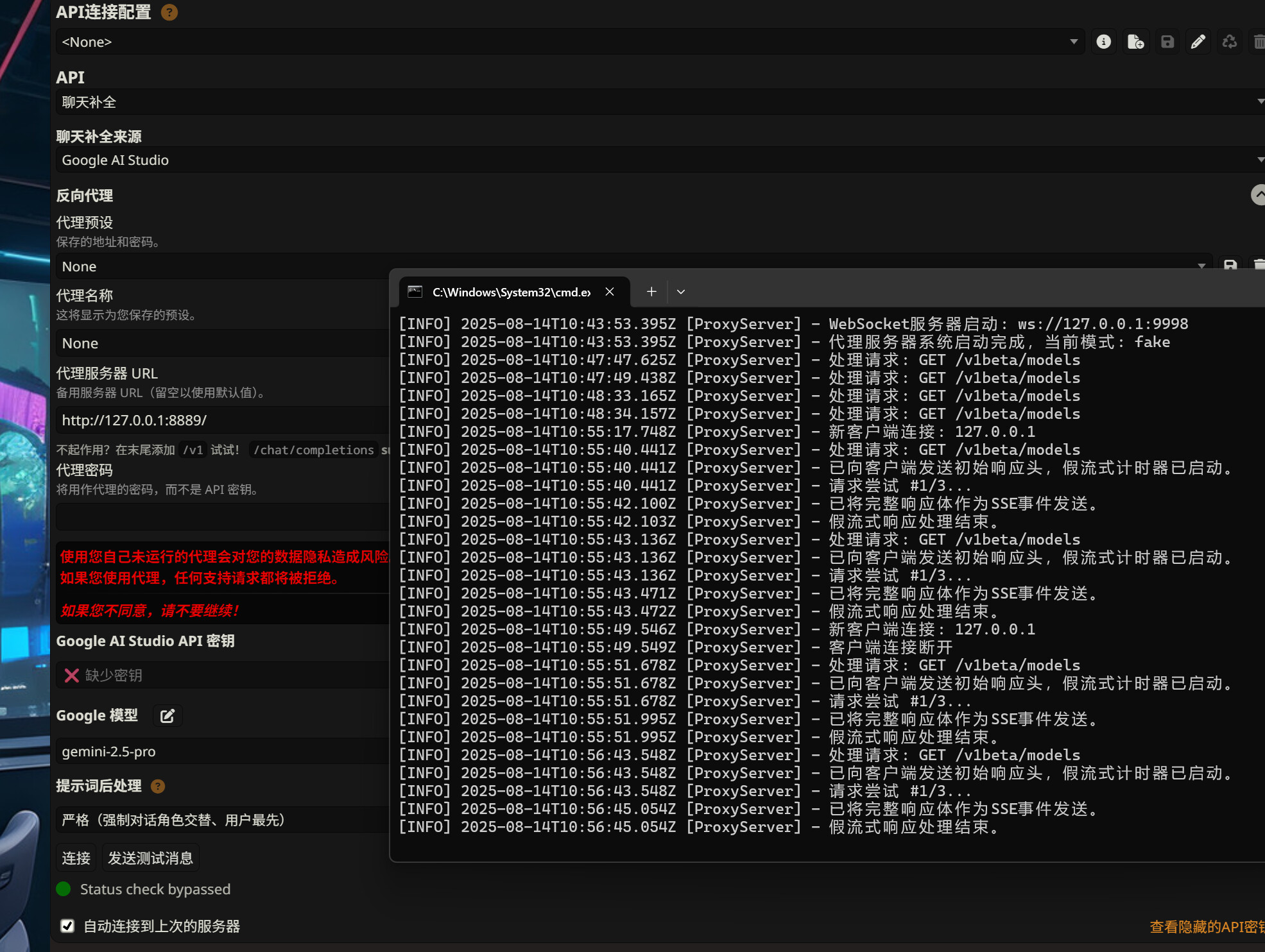
Task: Click edit icon next to Google 模型
Action: [x=168, y=716]
